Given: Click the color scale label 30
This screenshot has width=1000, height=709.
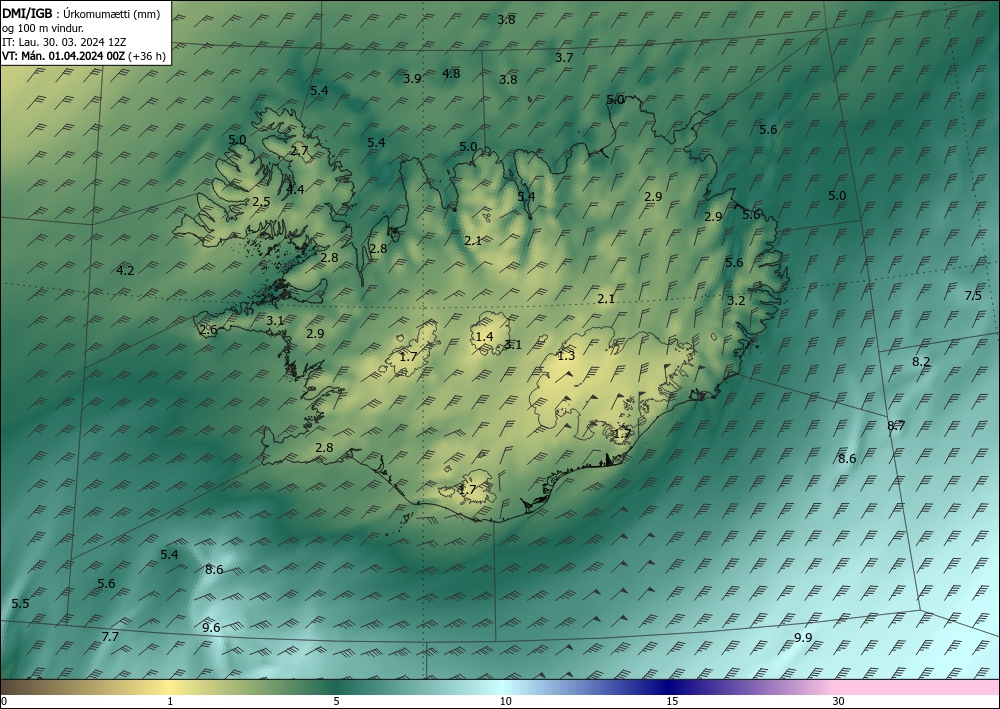Looking at the screenshot, I should click(839, 702).
